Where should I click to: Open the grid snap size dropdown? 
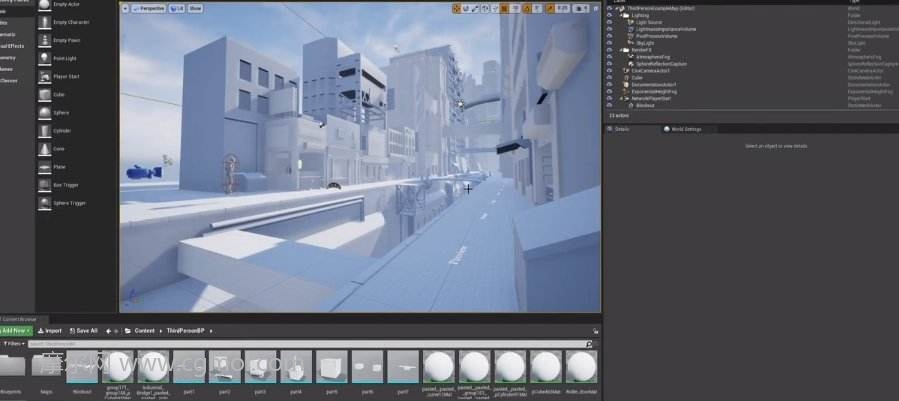pyautogui.click(x=515, y=9)
